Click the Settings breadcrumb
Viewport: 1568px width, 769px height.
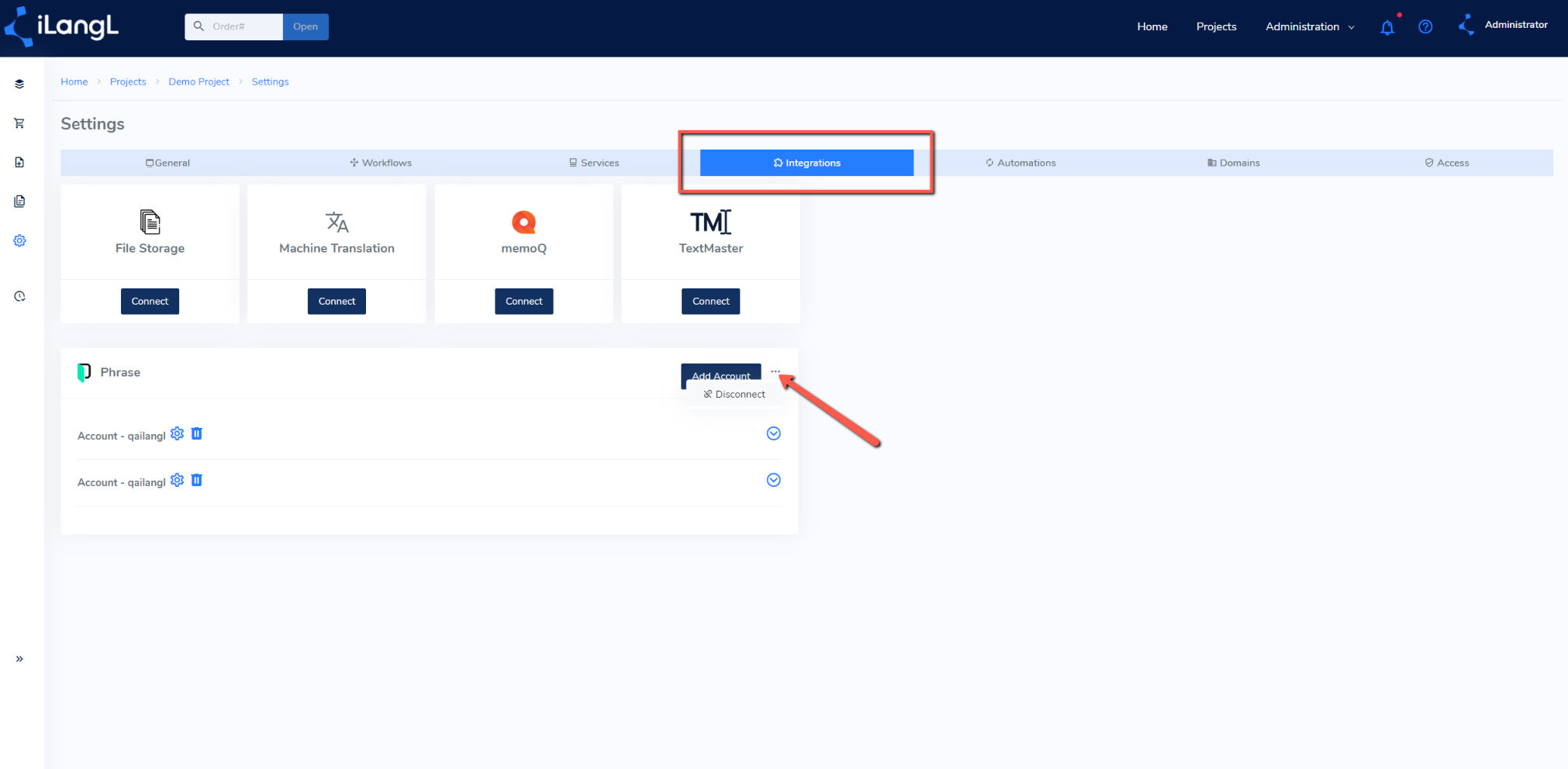click(270, 81)
